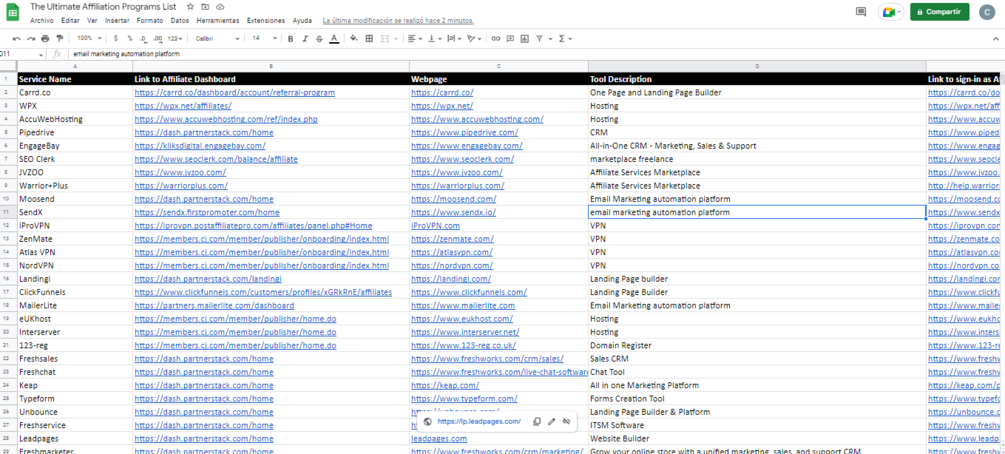Open the vertical align dropdown
The width and height of the screenshot is (1005, 454).
point(434,38)
